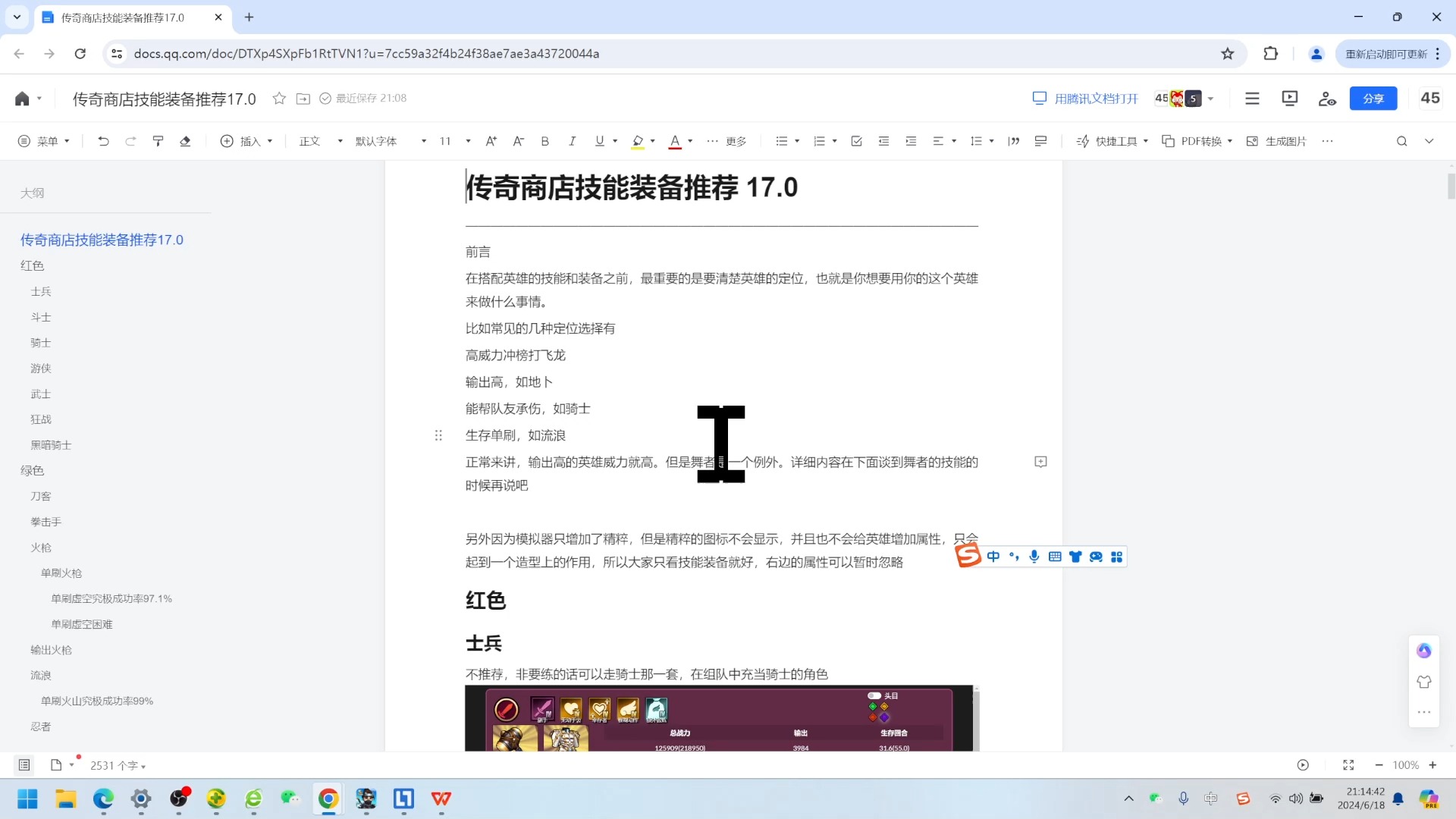Increase paragraph indent
Image resolution: width=1456 pixels, height=819 pixels.
(912, 141)
